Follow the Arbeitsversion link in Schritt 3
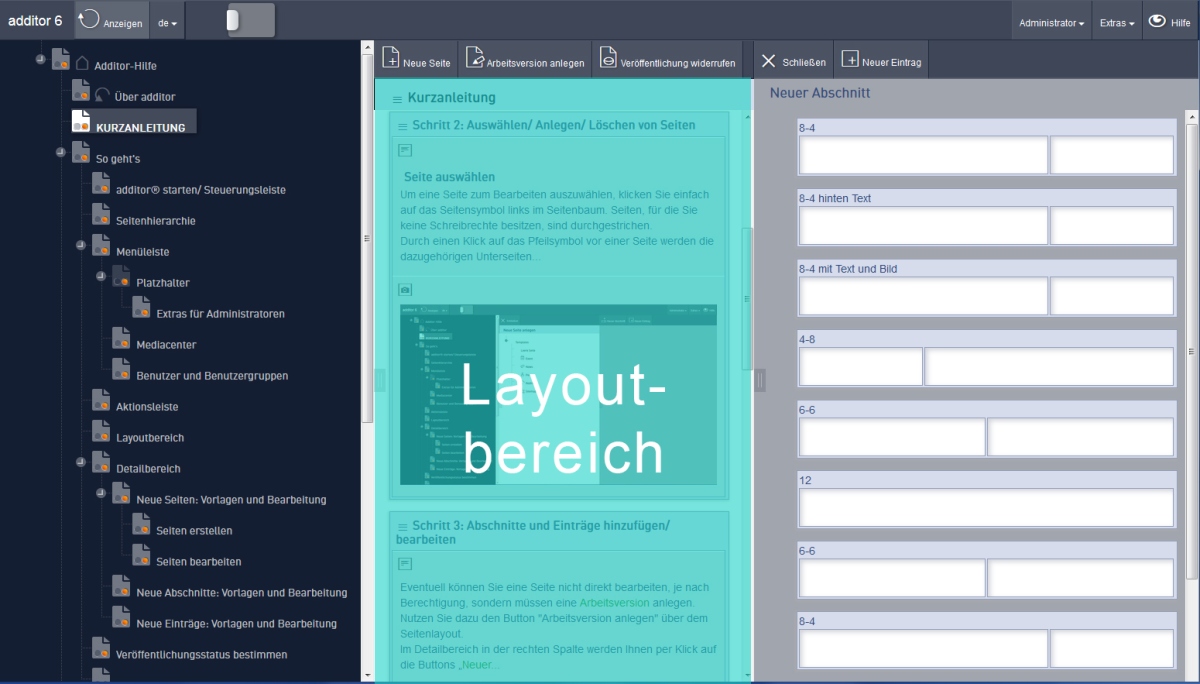 click(x=614, y=603)
